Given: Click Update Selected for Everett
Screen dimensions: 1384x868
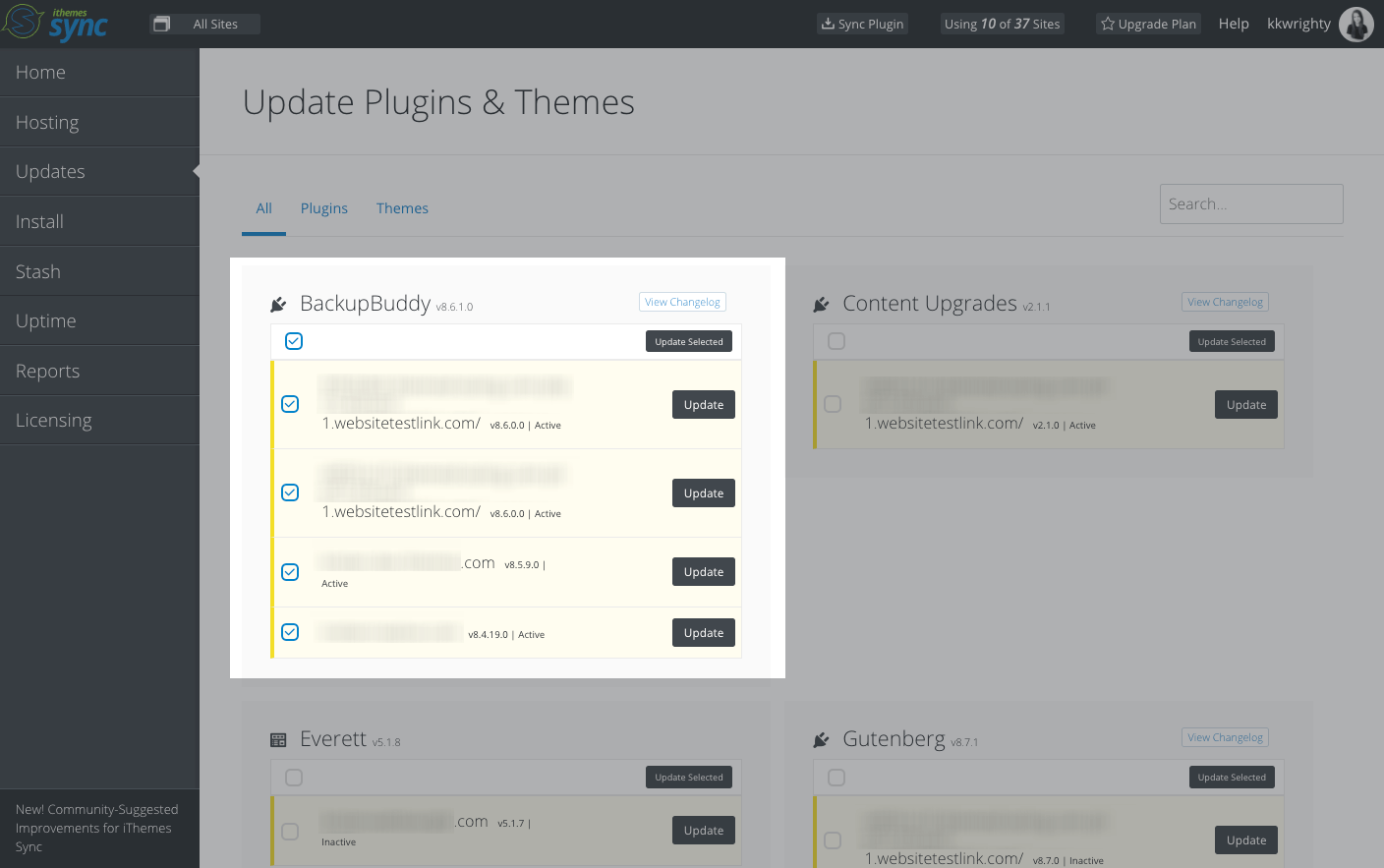Looking at the screenshot, I should 689,778.
